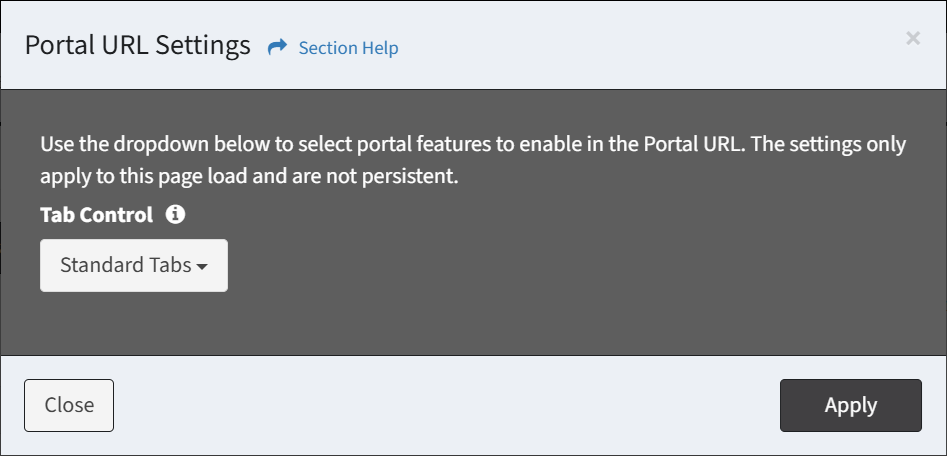Click the Tab Control label text
This screenshot has width=947, height=456.
point(97,215)
